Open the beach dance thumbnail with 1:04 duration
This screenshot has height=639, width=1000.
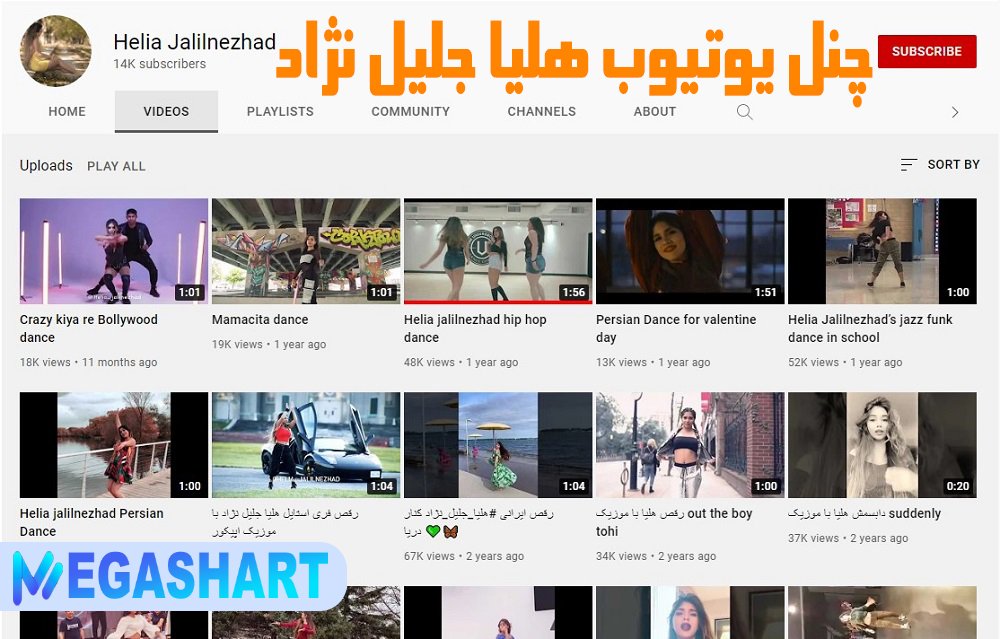(x=498, y=445)
